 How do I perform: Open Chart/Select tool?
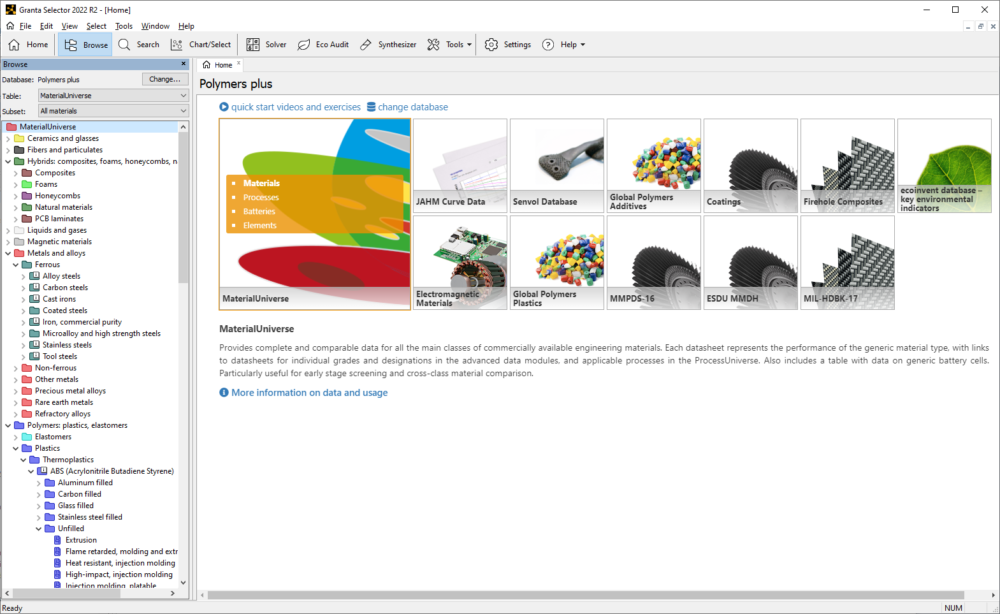click(201, 45)
